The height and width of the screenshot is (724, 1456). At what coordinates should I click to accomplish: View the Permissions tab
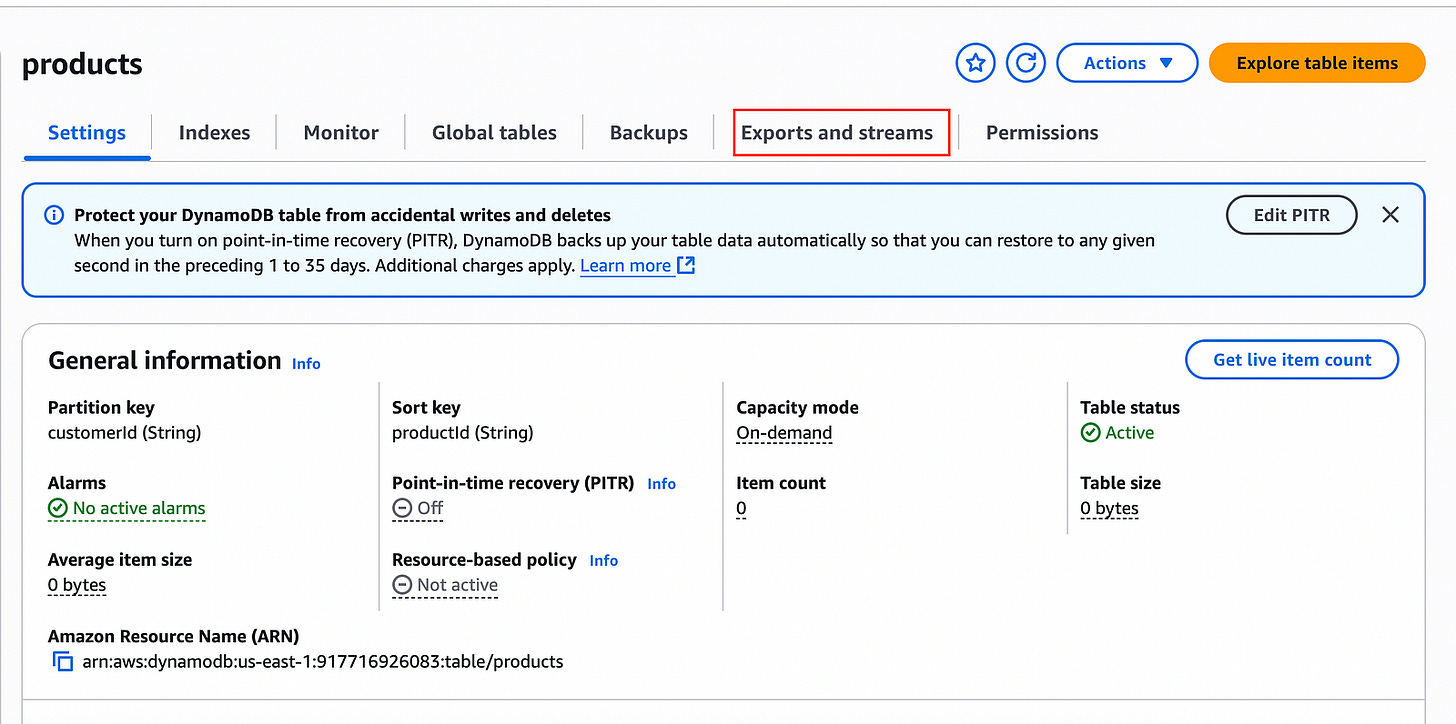click(x=1042, y=133)
